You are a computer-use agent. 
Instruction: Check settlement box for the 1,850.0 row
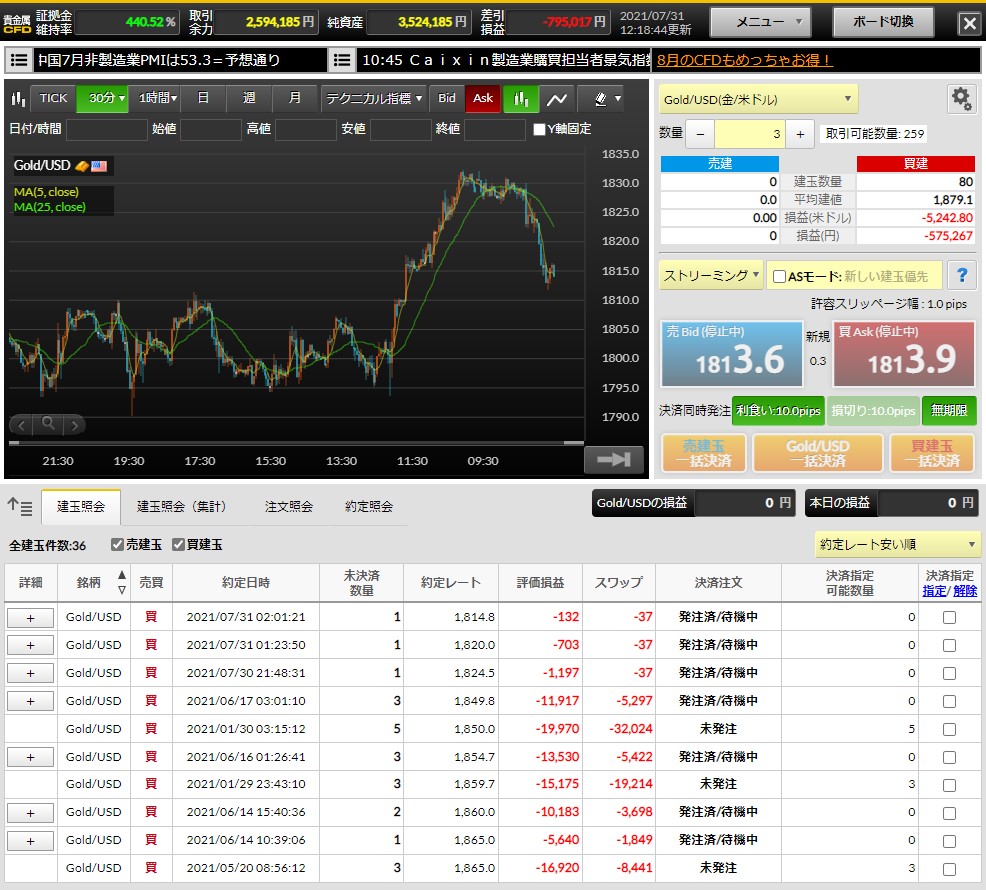click(x=950, y=730)
